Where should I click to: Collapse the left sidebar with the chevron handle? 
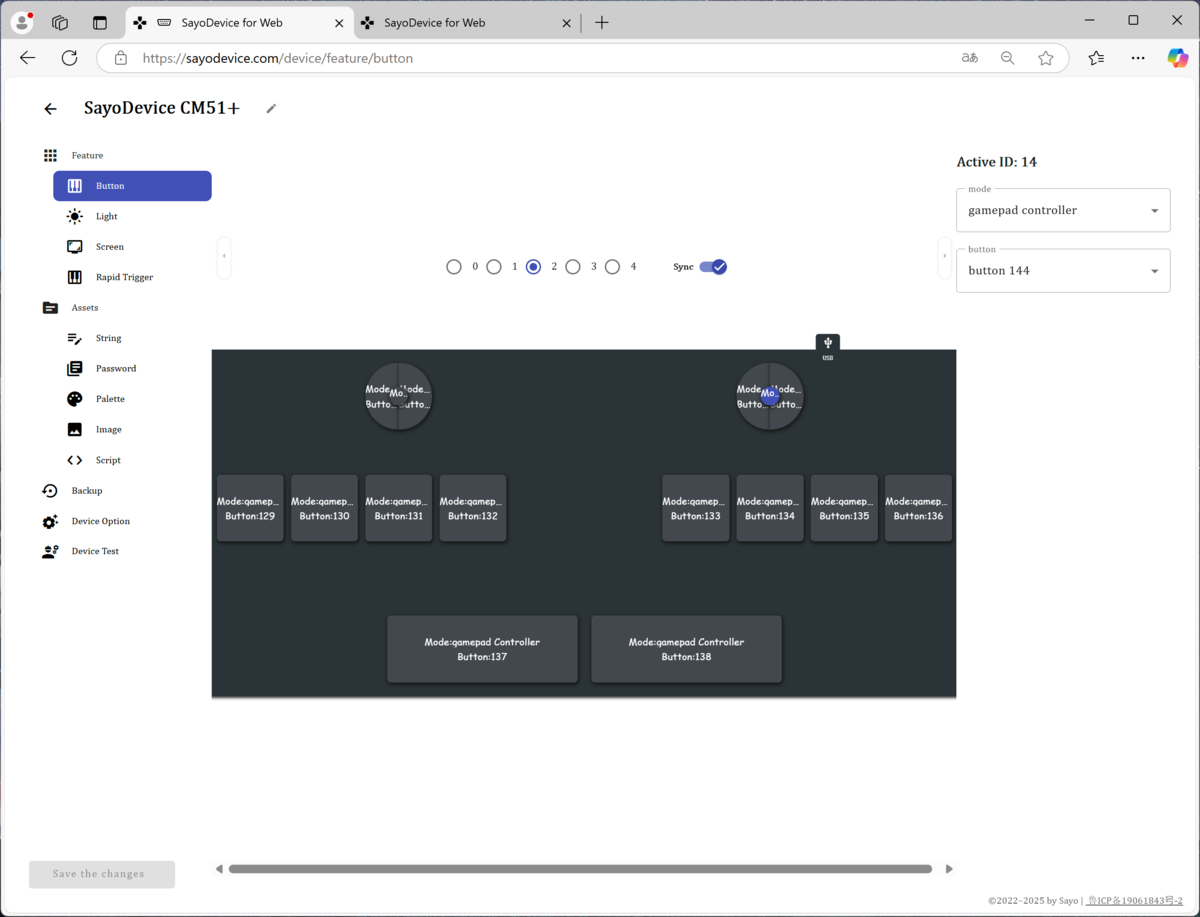tap(224, 257)
